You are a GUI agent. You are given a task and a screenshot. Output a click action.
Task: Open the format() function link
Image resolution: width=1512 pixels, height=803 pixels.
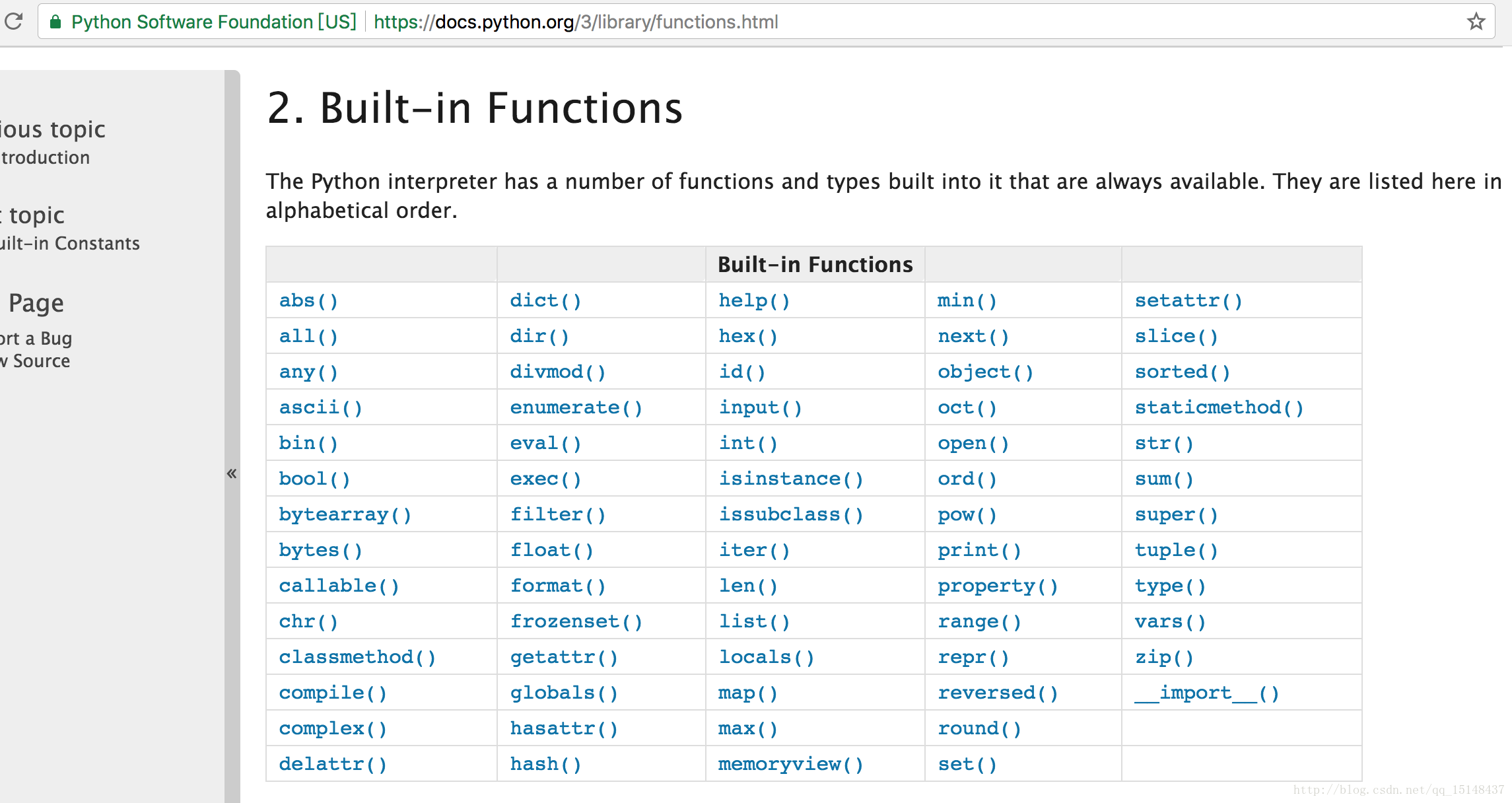558,586
